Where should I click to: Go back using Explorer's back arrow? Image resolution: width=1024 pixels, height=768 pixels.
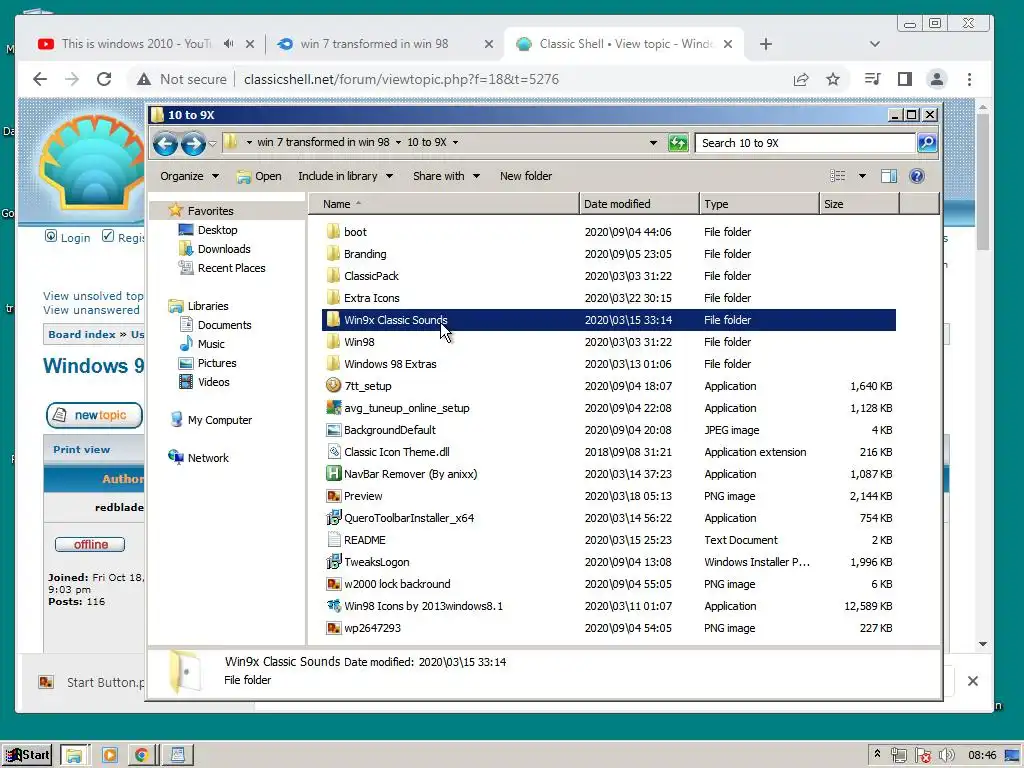pos(165,143)
